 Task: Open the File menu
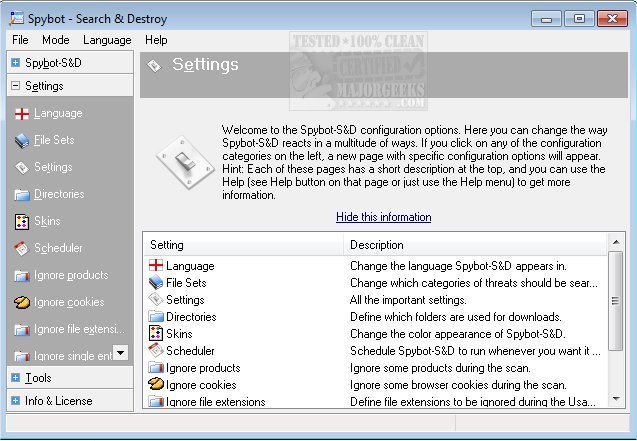point(20,40)
